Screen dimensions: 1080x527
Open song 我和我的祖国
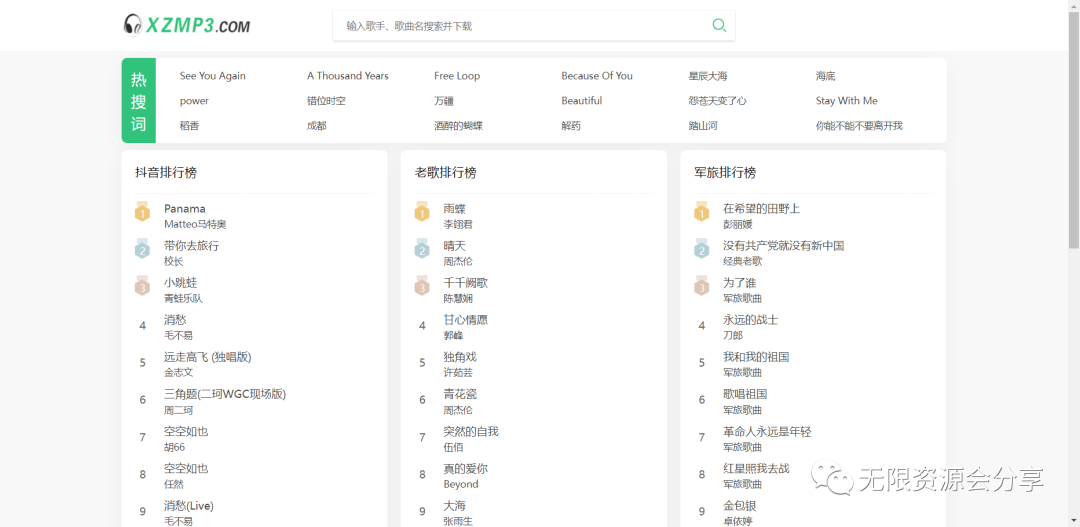[756, 357]
